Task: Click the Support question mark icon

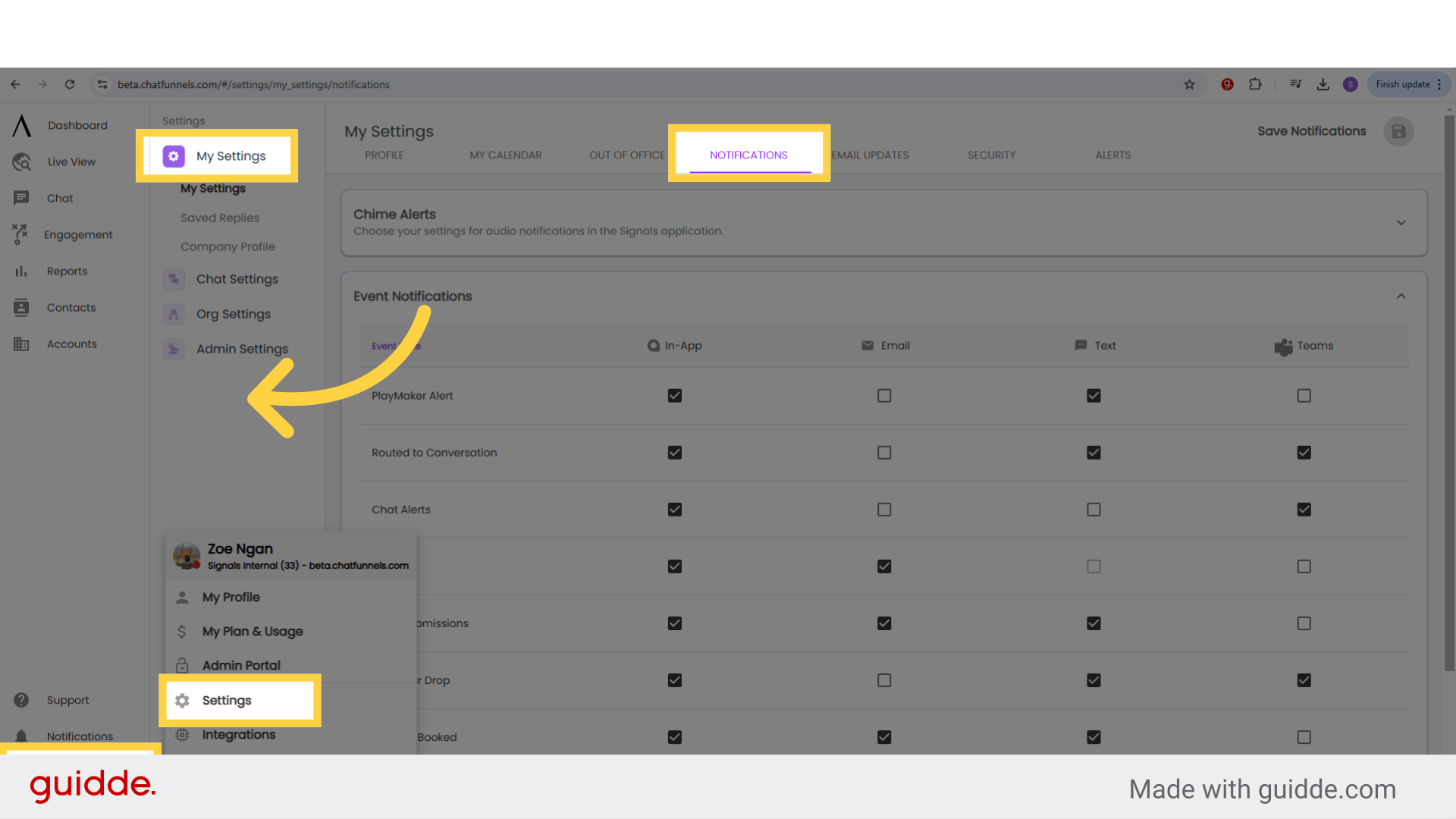Action: click(21, 700)
